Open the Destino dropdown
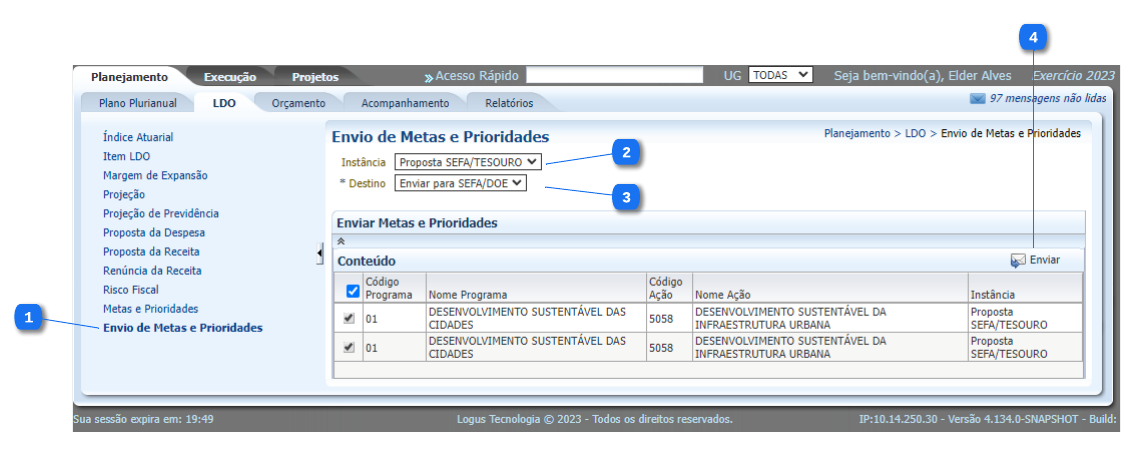The height and width of the screenshot is (451, 1136). [x=460, y=183]
